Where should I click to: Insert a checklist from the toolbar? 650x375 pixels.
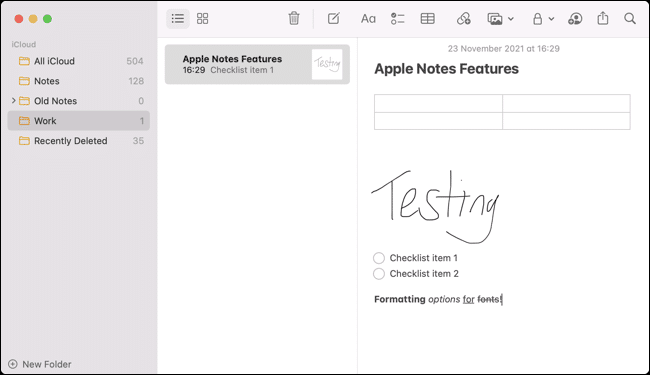(398, 19)
